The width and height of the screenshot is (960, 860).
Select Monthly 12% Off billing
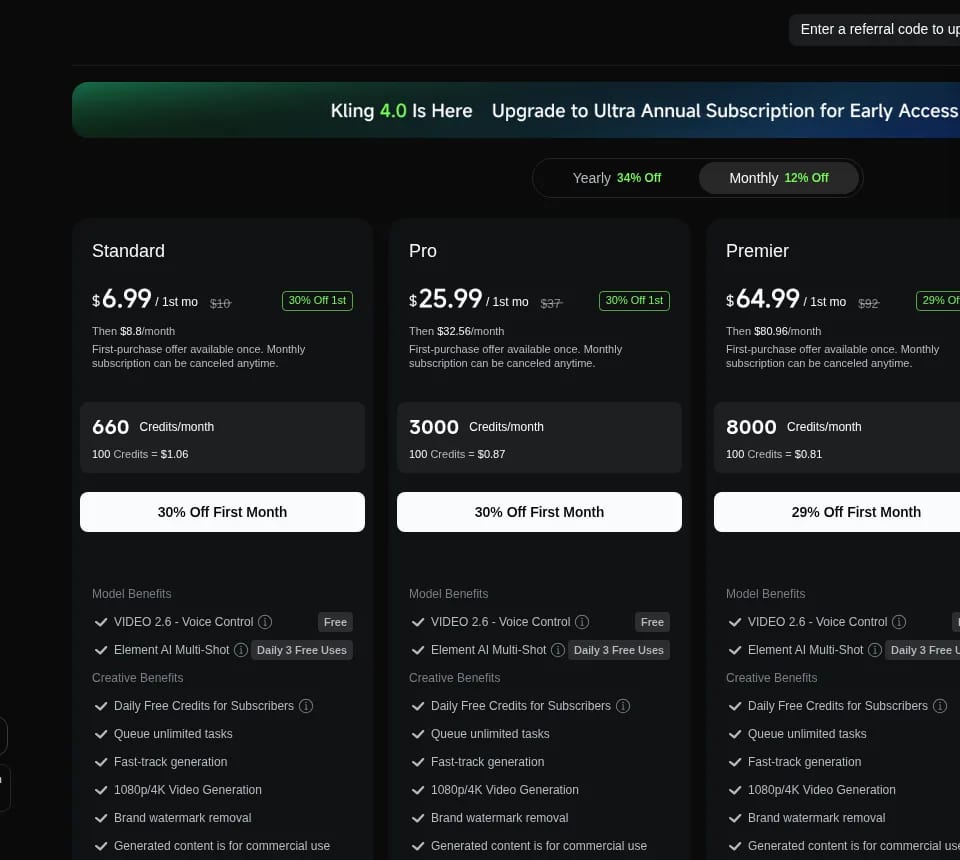point(779,178)
